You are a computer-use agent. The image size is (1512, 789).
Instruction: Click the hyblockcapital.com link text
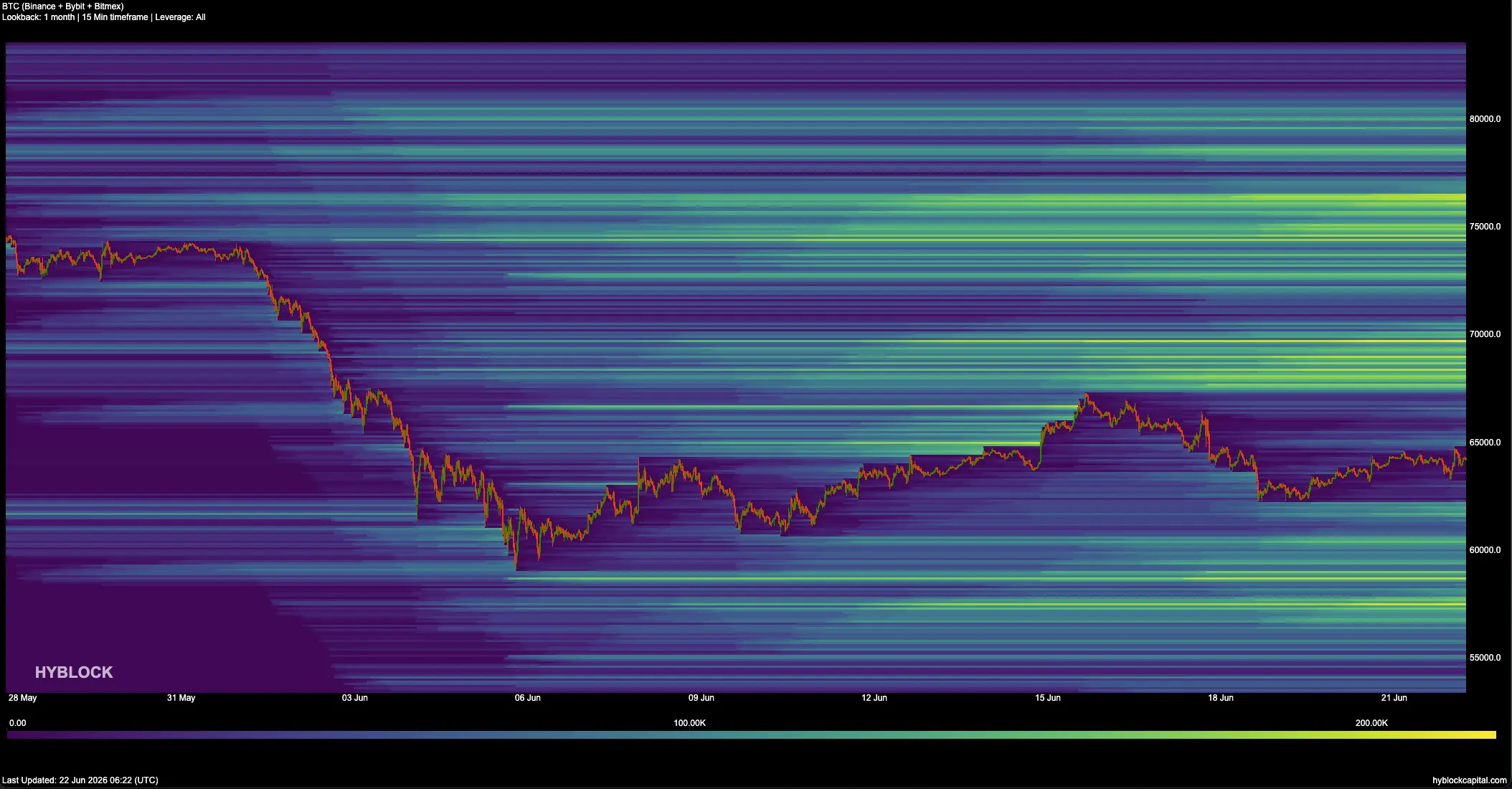point(1469,780)
